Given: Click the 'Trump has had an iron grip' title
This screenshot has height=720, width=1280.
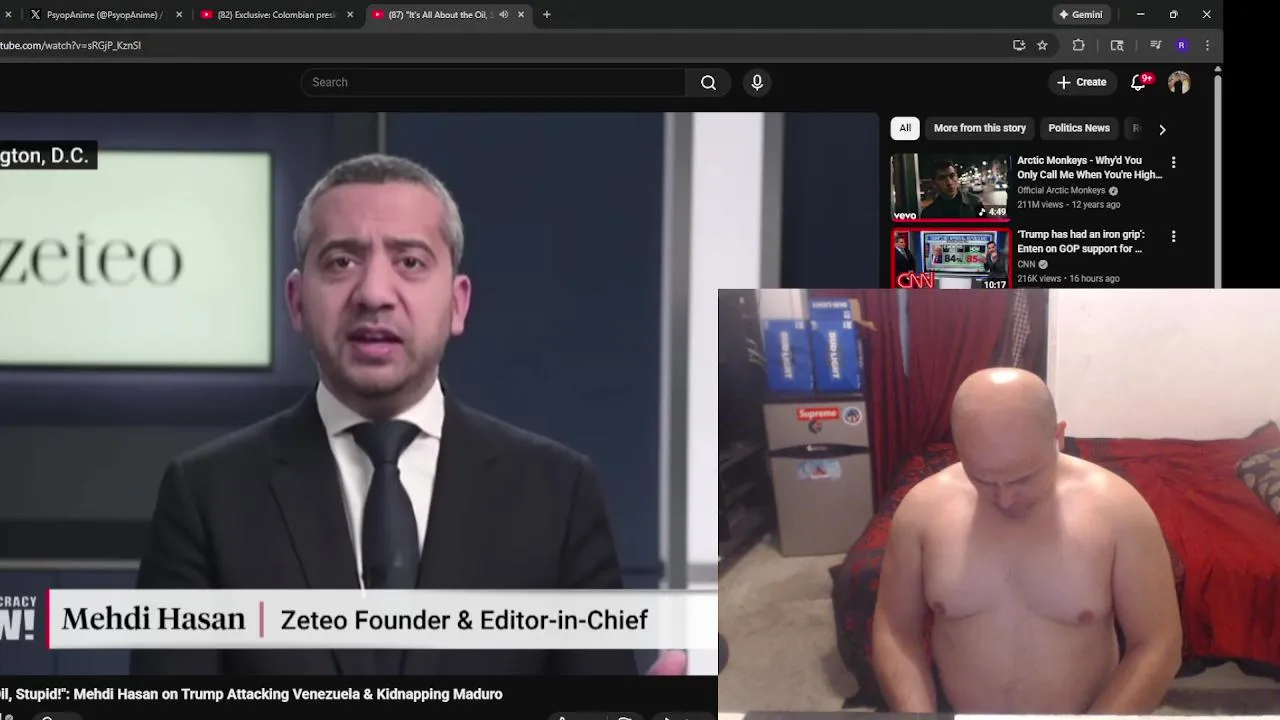Looking at the screenshot, I should pos(1080,241).
